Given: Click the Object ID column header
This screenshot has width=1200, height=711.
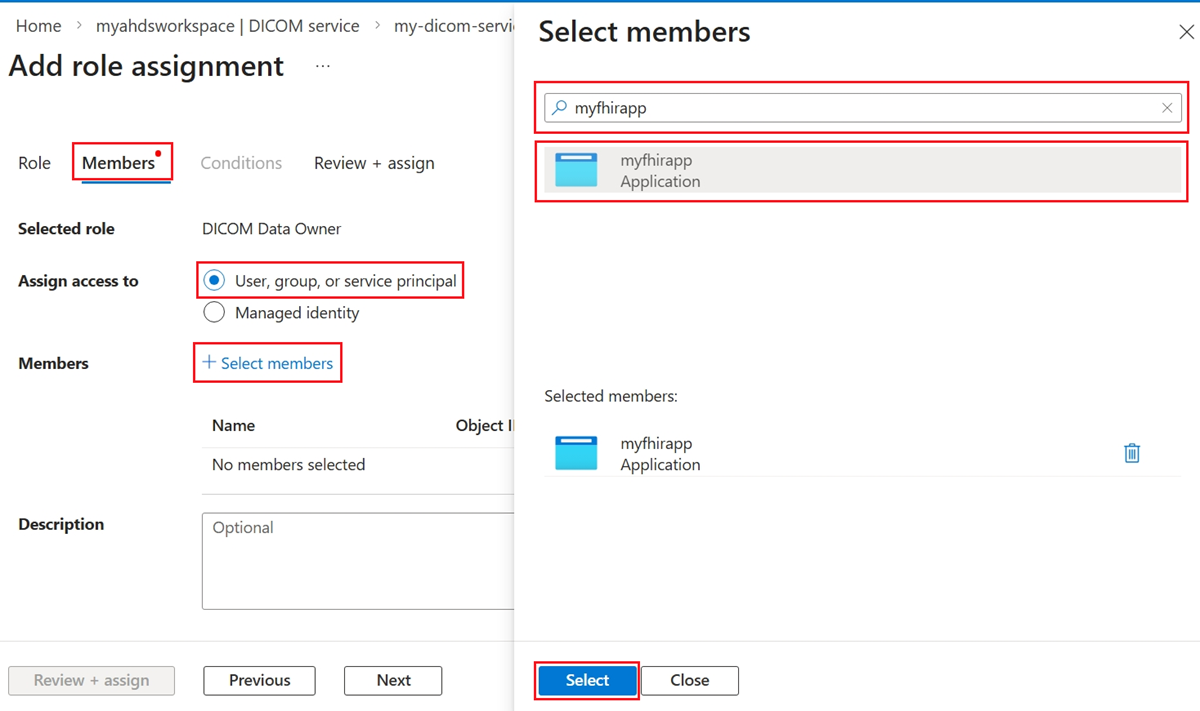Looking at the screenshot, I should (x=485, y=425).
